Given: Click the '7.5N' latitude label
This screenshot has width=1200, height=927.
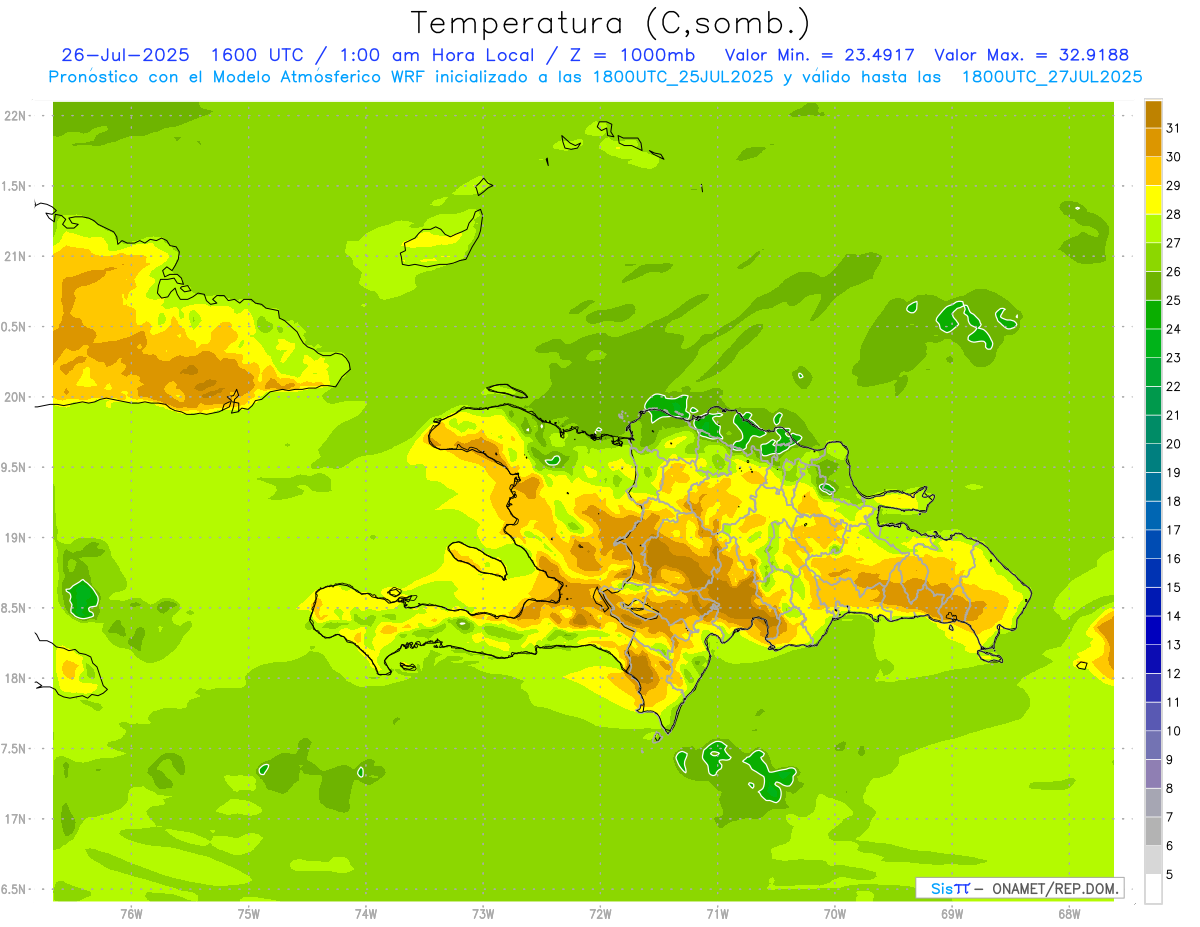Looking at the screenshot, I should pyautogui.click(x=14, y=749).
